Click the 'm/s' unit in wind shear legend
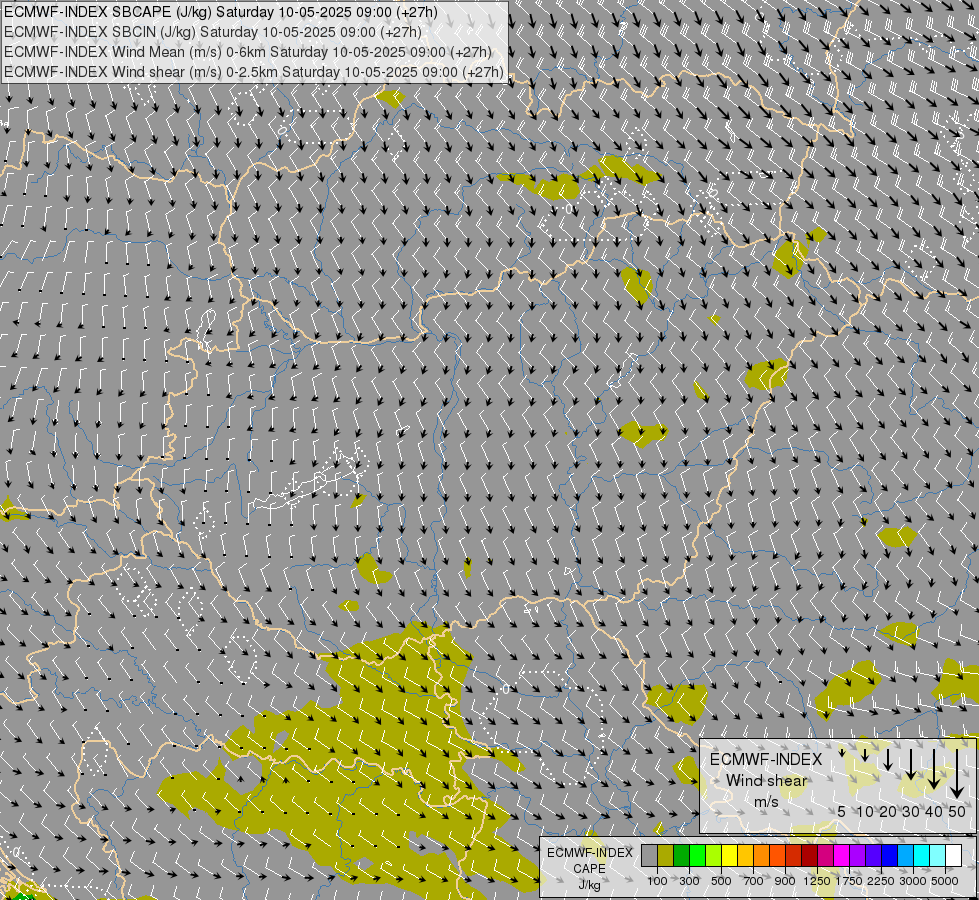This screenshot has width=979, height=900. 767,801
